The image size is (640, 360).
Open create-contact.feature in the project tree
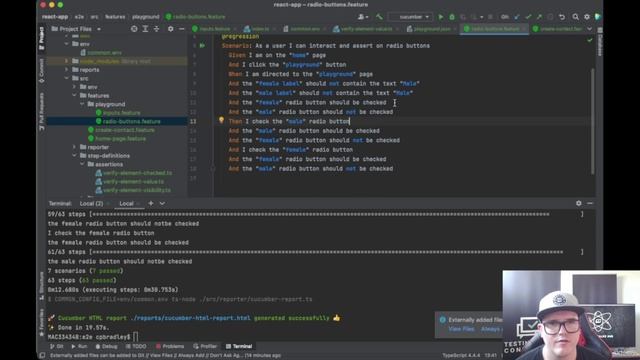pos(125,130)
